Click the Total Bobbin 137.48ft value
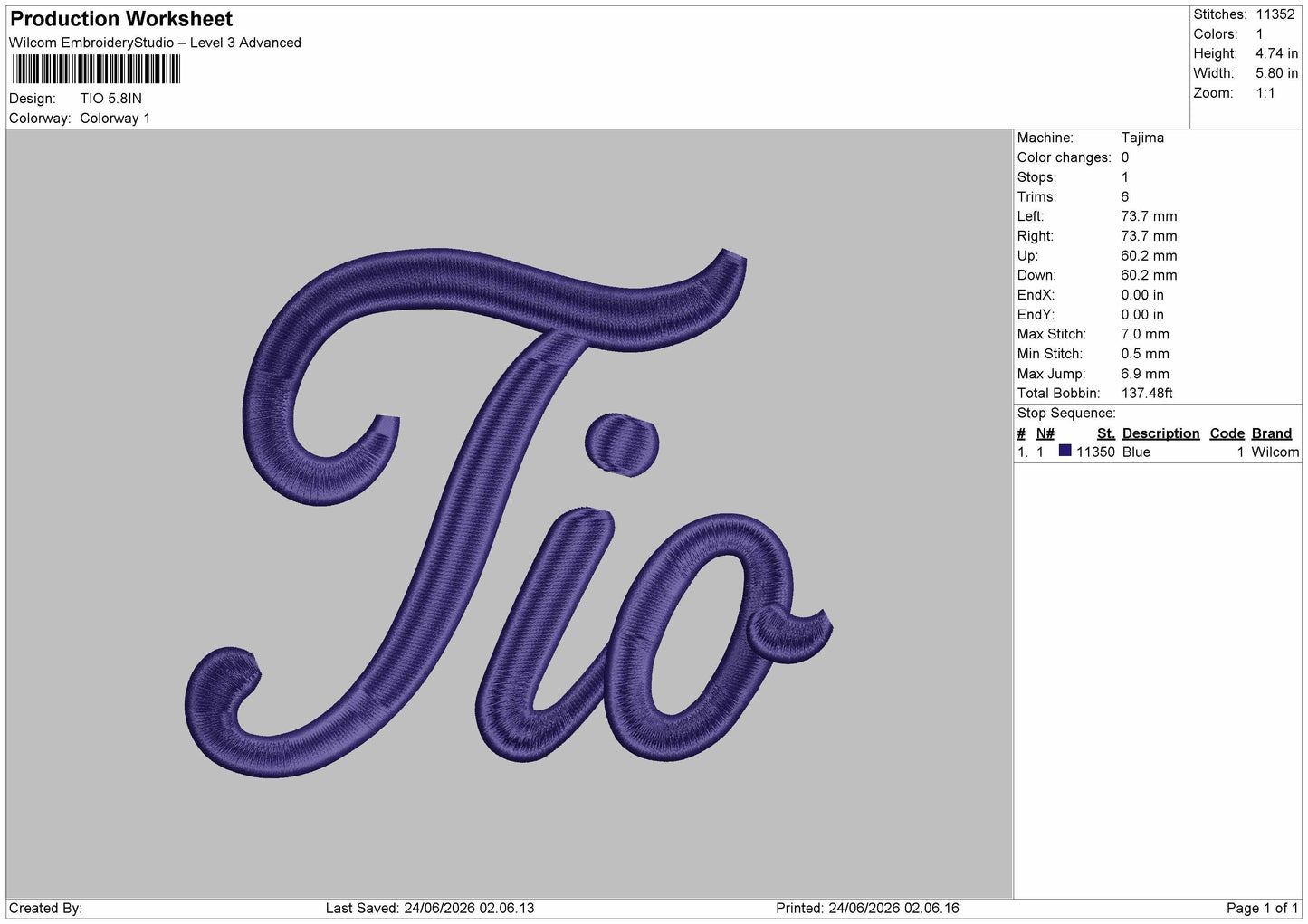 pyautogui.click(x=1147, y=394)
